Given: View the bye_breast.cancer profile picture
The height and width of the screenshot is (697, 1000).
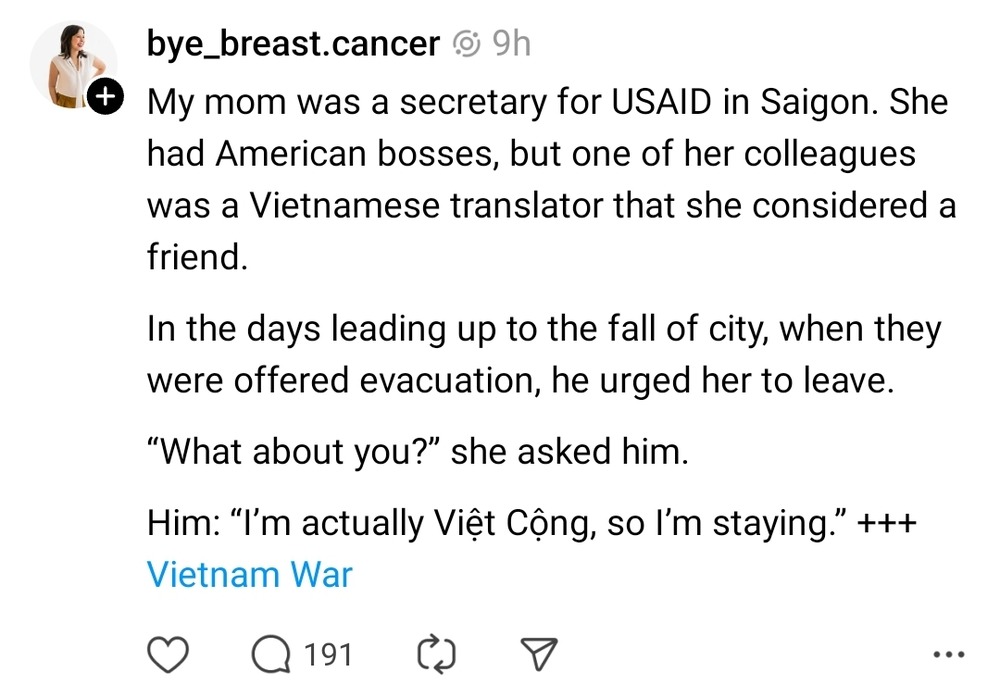Looking at the screenshot, I should [73, 64].
